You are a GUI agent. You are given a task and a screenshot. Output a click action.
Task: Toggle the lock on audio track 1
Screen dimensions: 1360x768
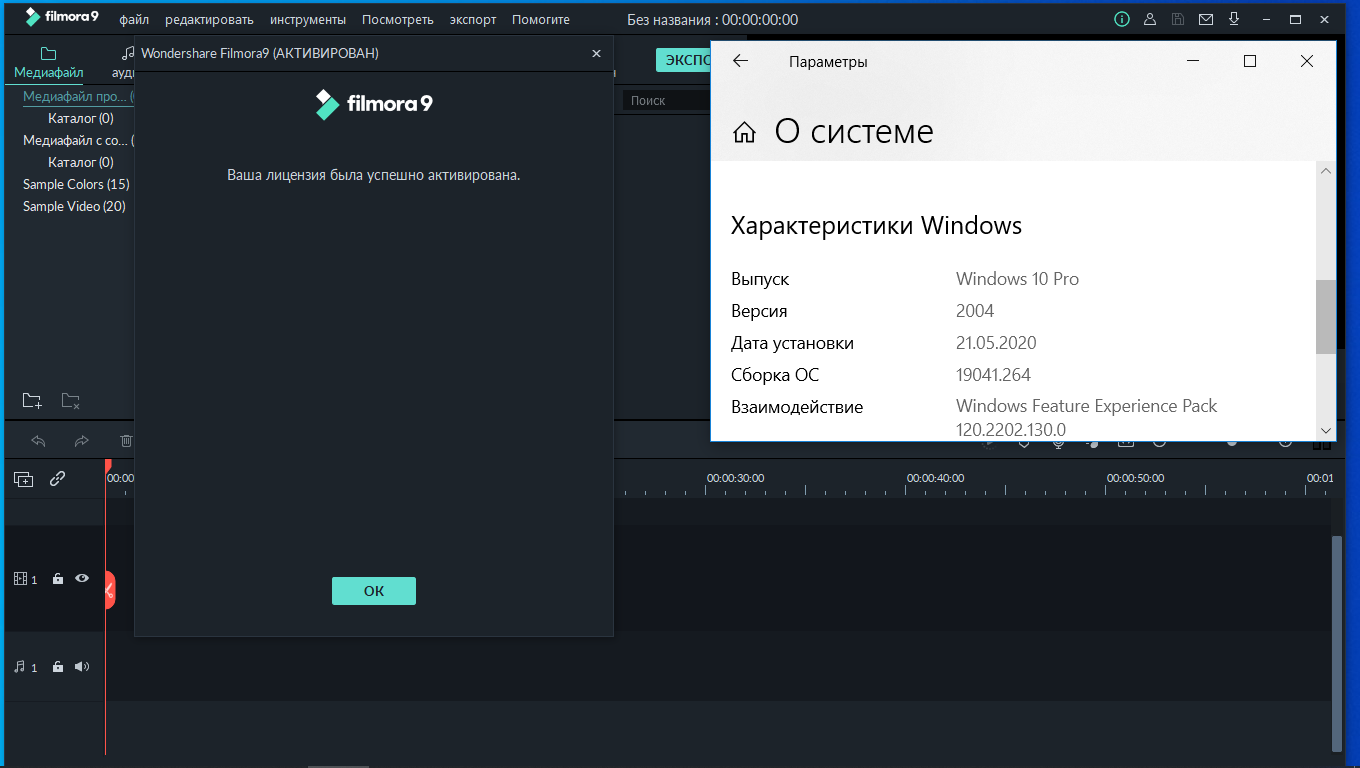[58, 667]
